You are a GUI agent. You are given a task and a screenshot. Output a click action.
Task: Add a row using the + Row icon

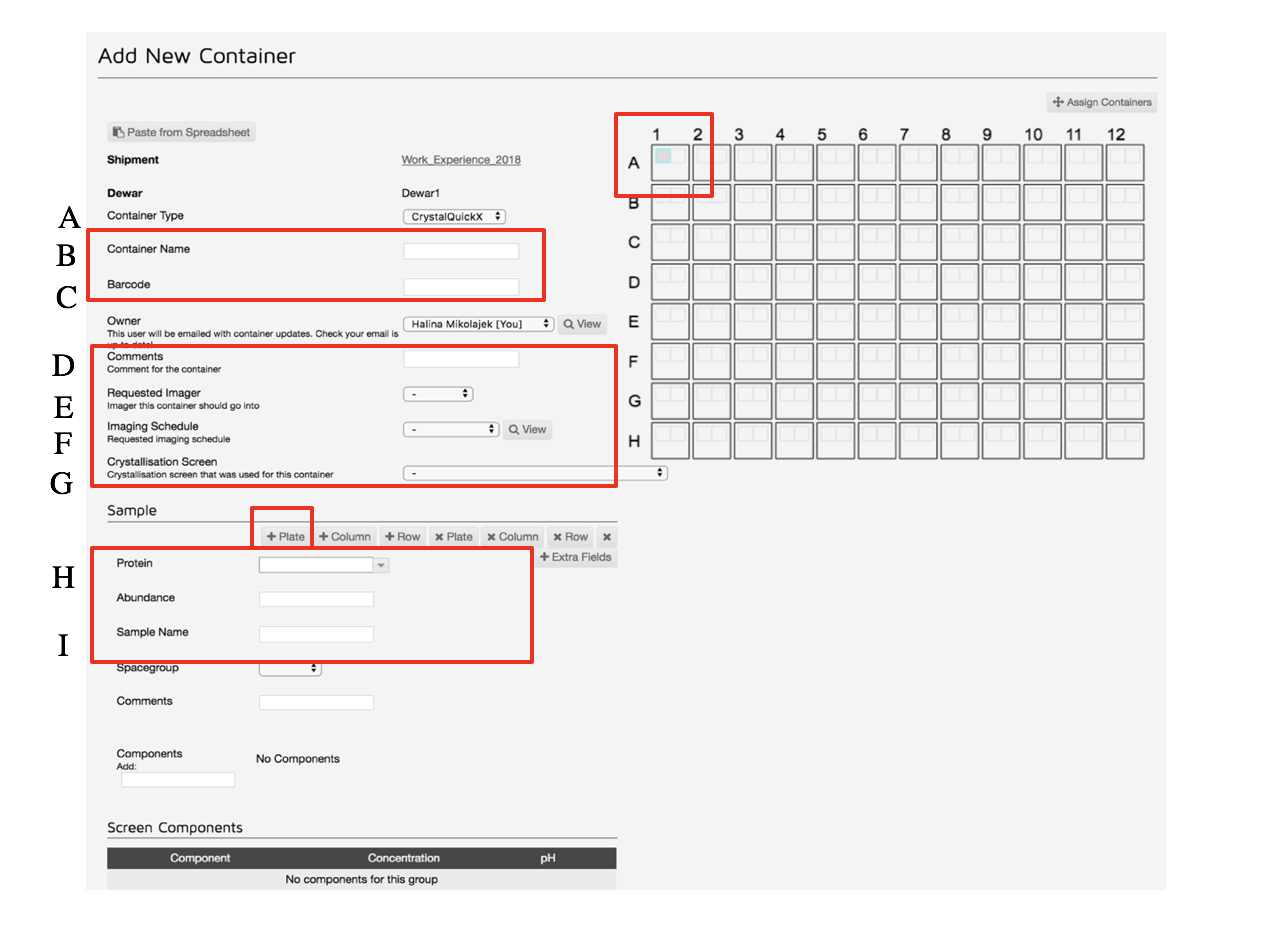(400, 536)
